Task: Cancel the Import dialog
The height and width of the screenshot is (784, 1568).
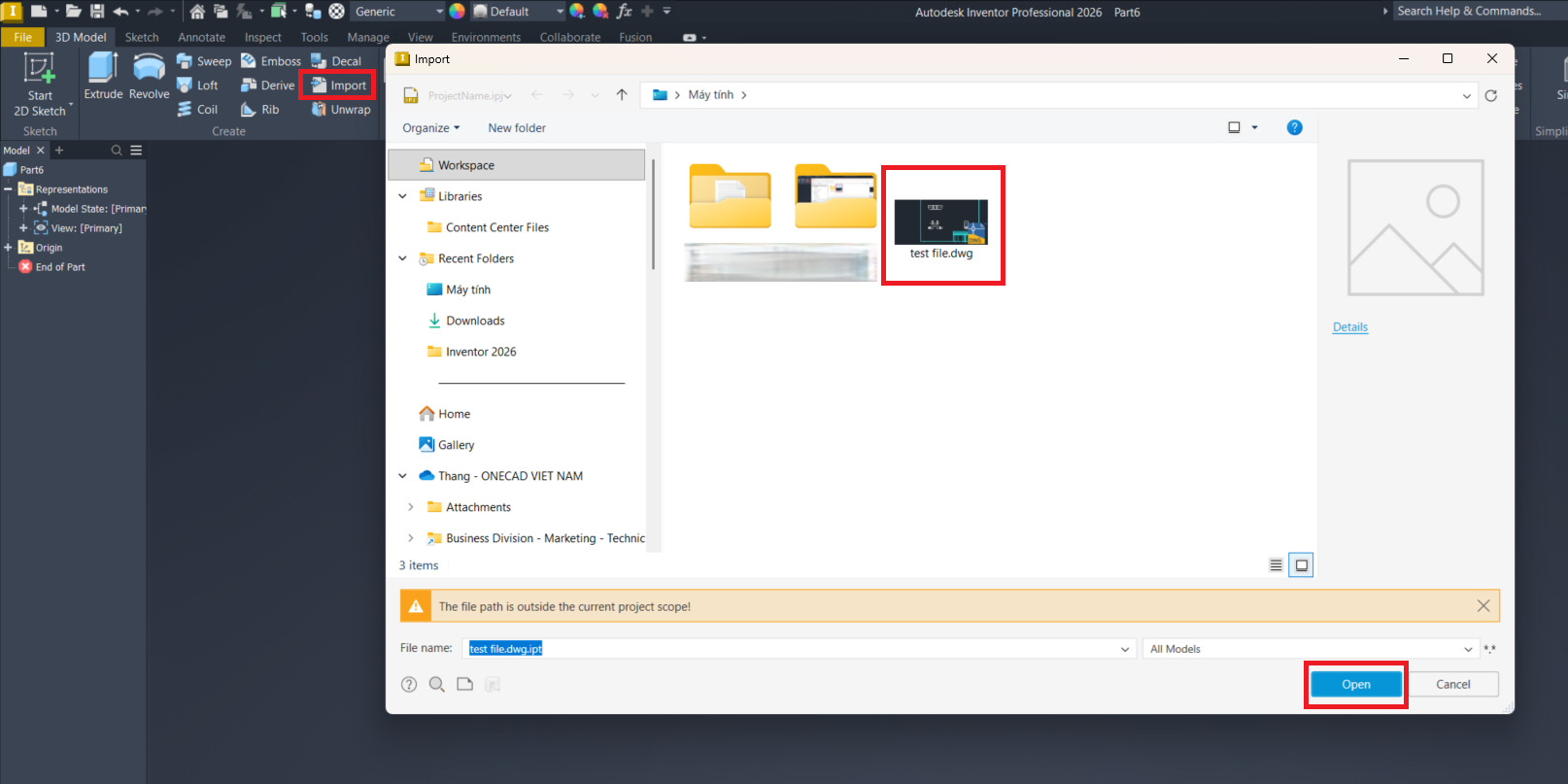Action: pos(1453,685)
